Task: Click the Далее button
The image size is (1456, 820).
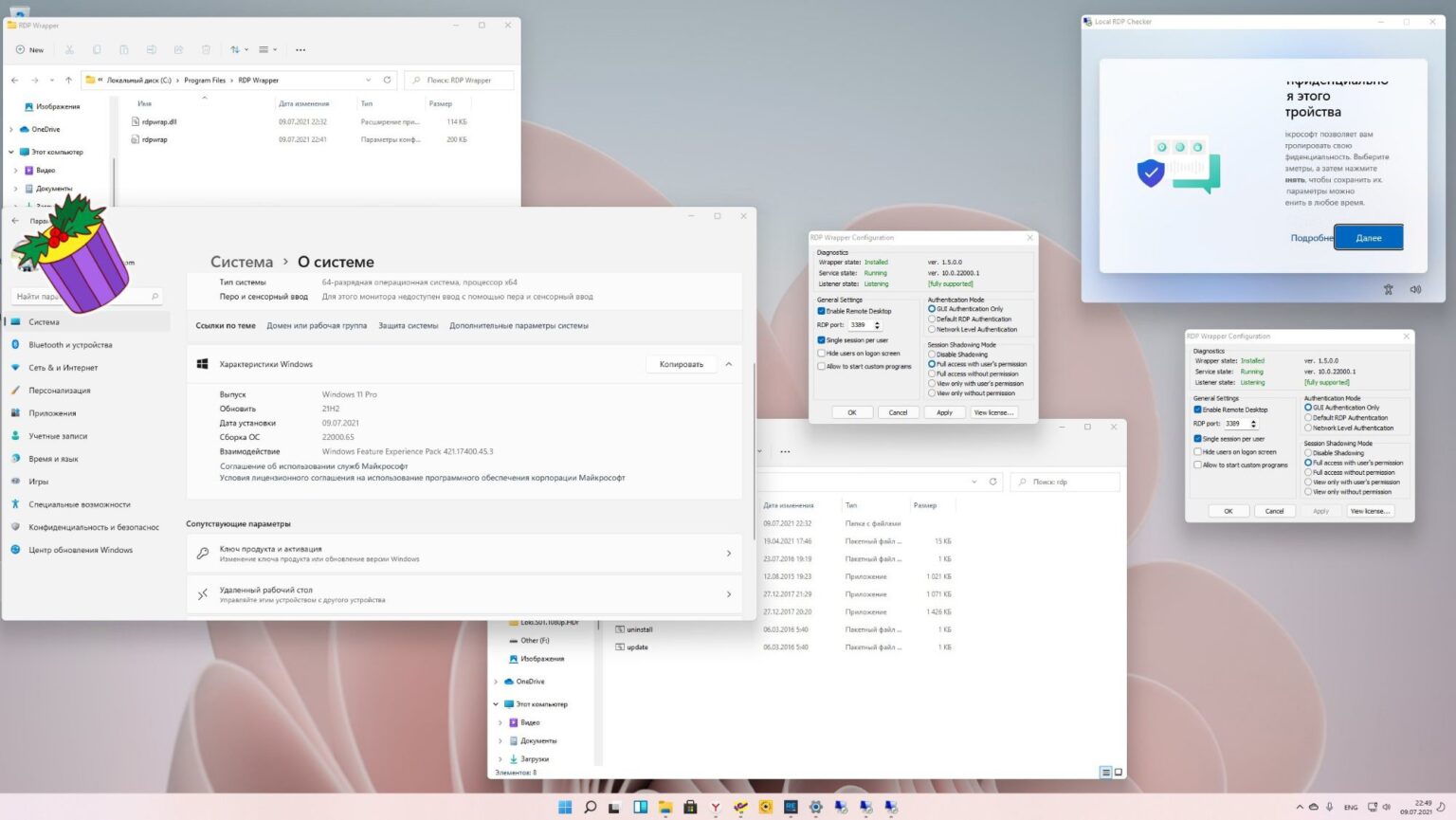Action: (x=1368, y=238)
